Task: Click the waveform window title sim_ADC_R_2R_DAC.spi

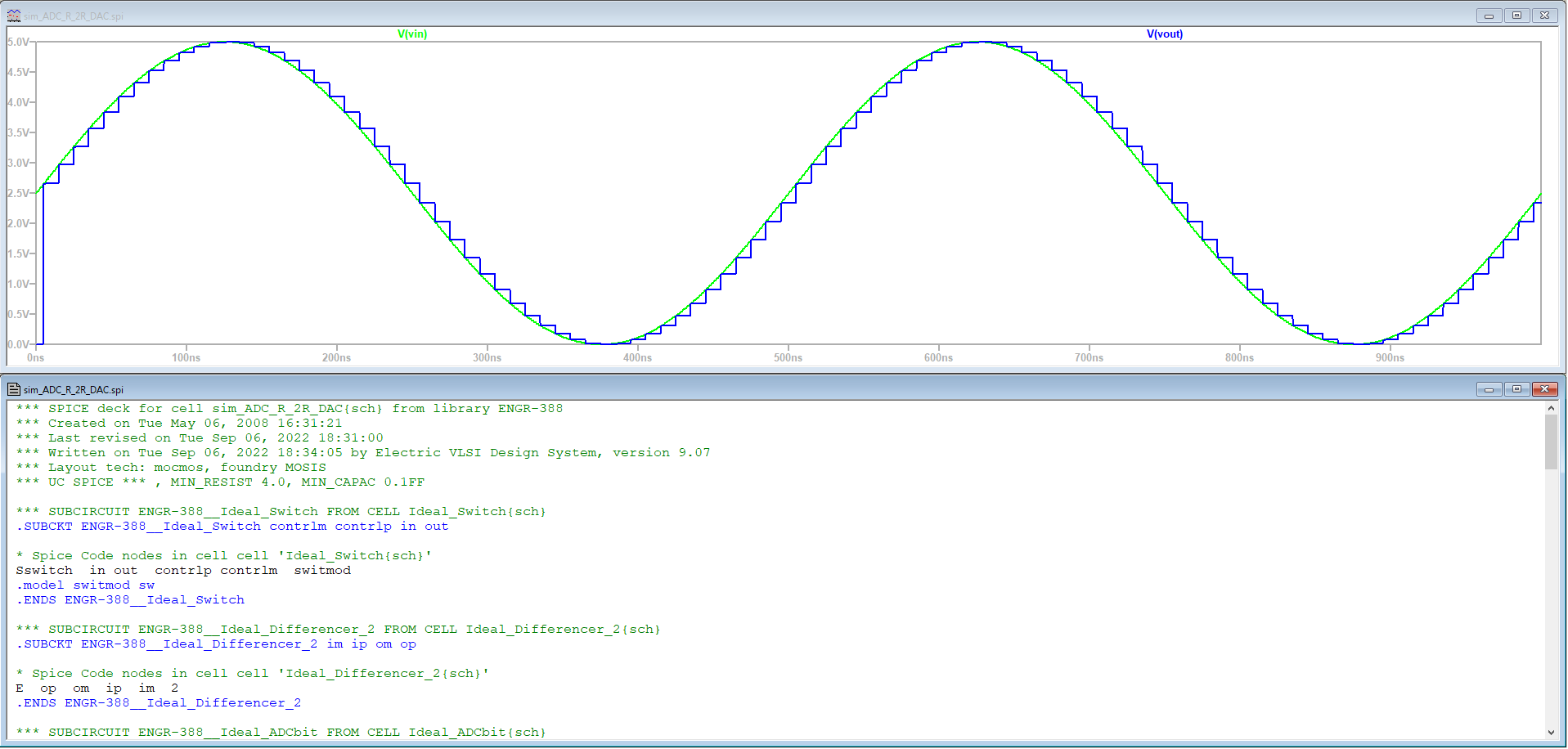Action: point(74,16)
